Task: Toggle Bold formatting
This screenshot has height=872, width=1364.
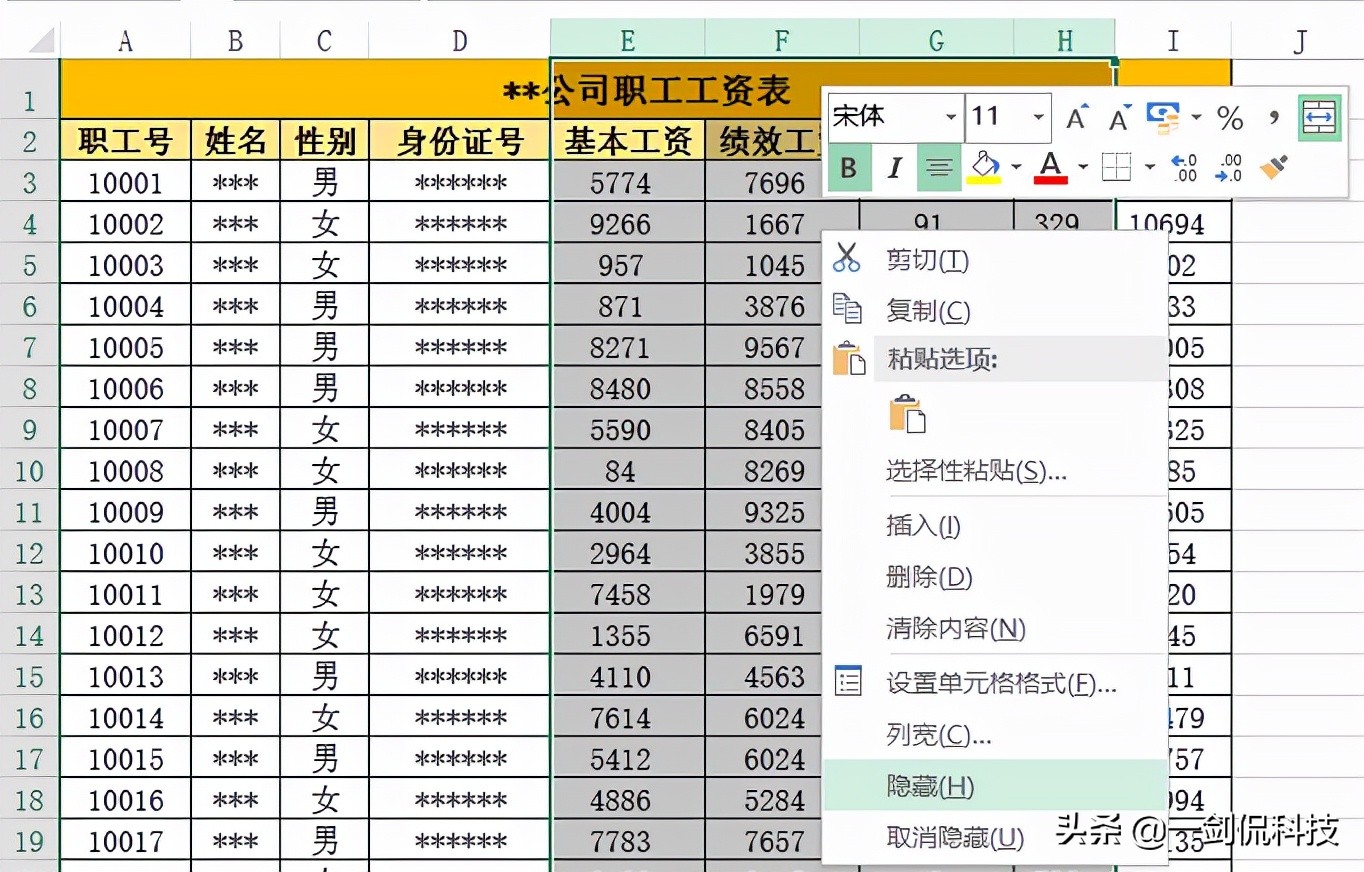Action: pos(850,166)
